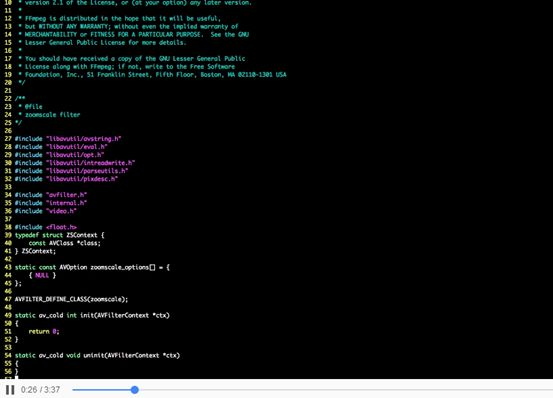Click the "Lesser General Public License for more details" line

(x=102, y=42)
